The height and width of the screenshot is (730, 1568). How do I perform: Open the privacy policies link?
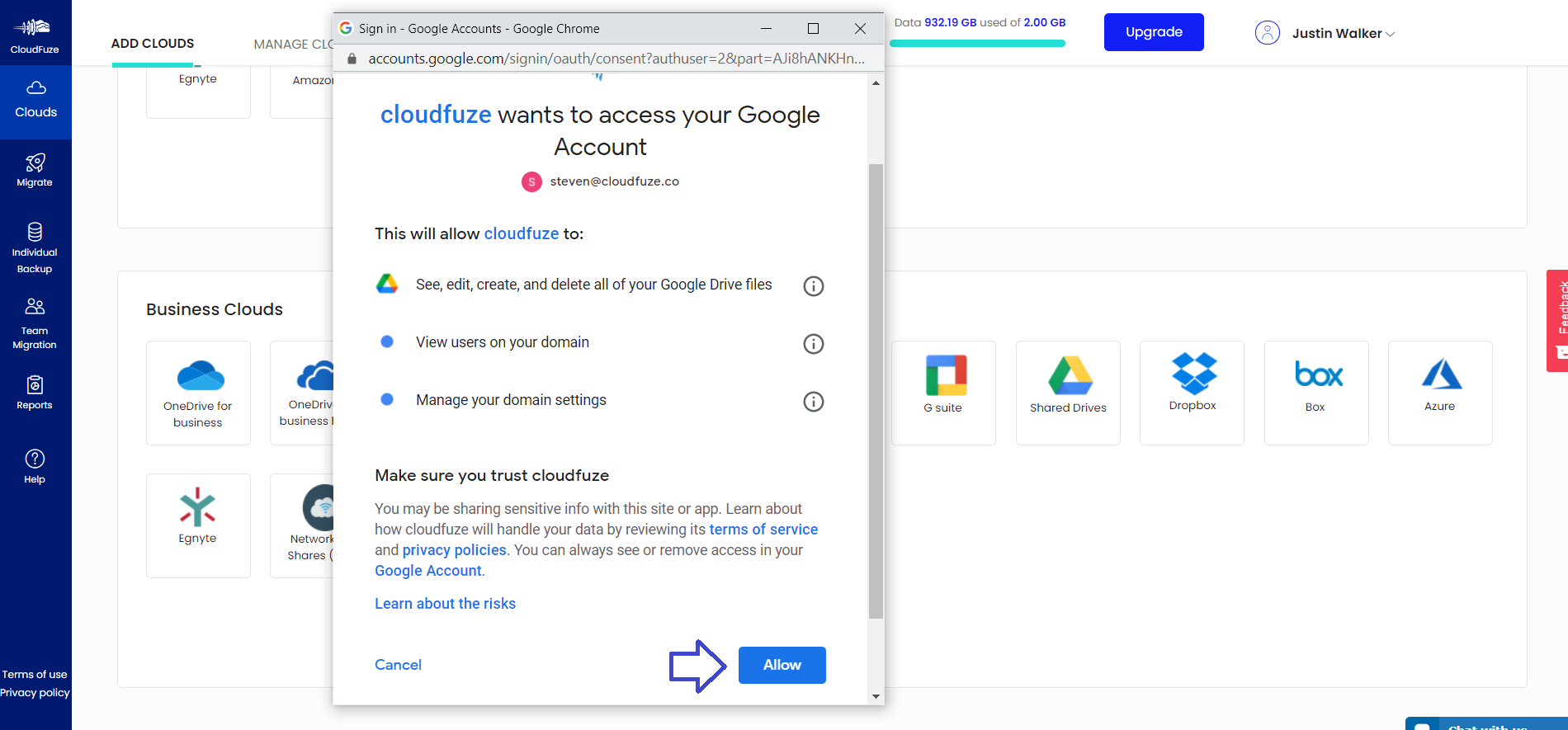click(x=454, y=550)
